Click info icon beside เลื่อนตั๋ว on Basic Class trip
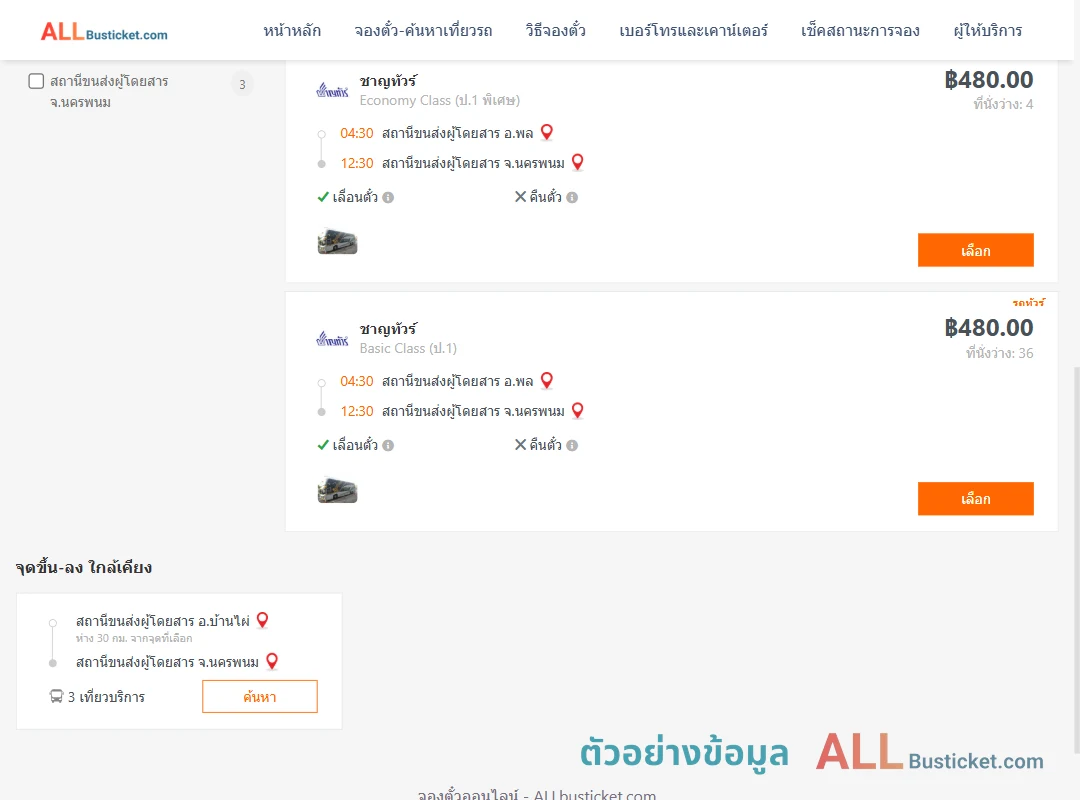 (388, 446)
